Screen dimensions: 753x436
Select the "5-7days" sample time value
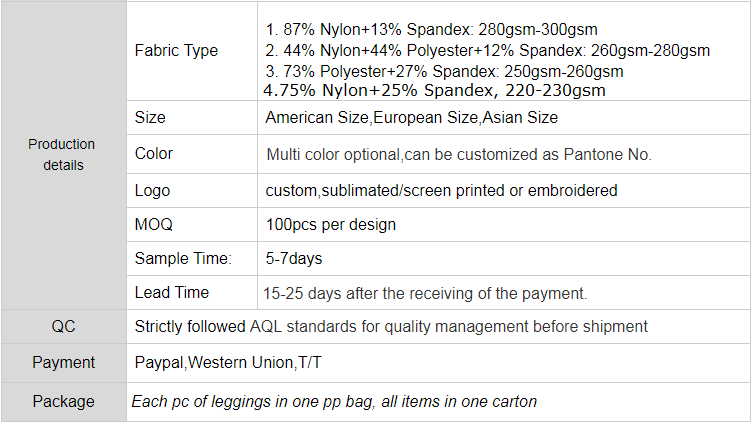(x=293, y=259)
